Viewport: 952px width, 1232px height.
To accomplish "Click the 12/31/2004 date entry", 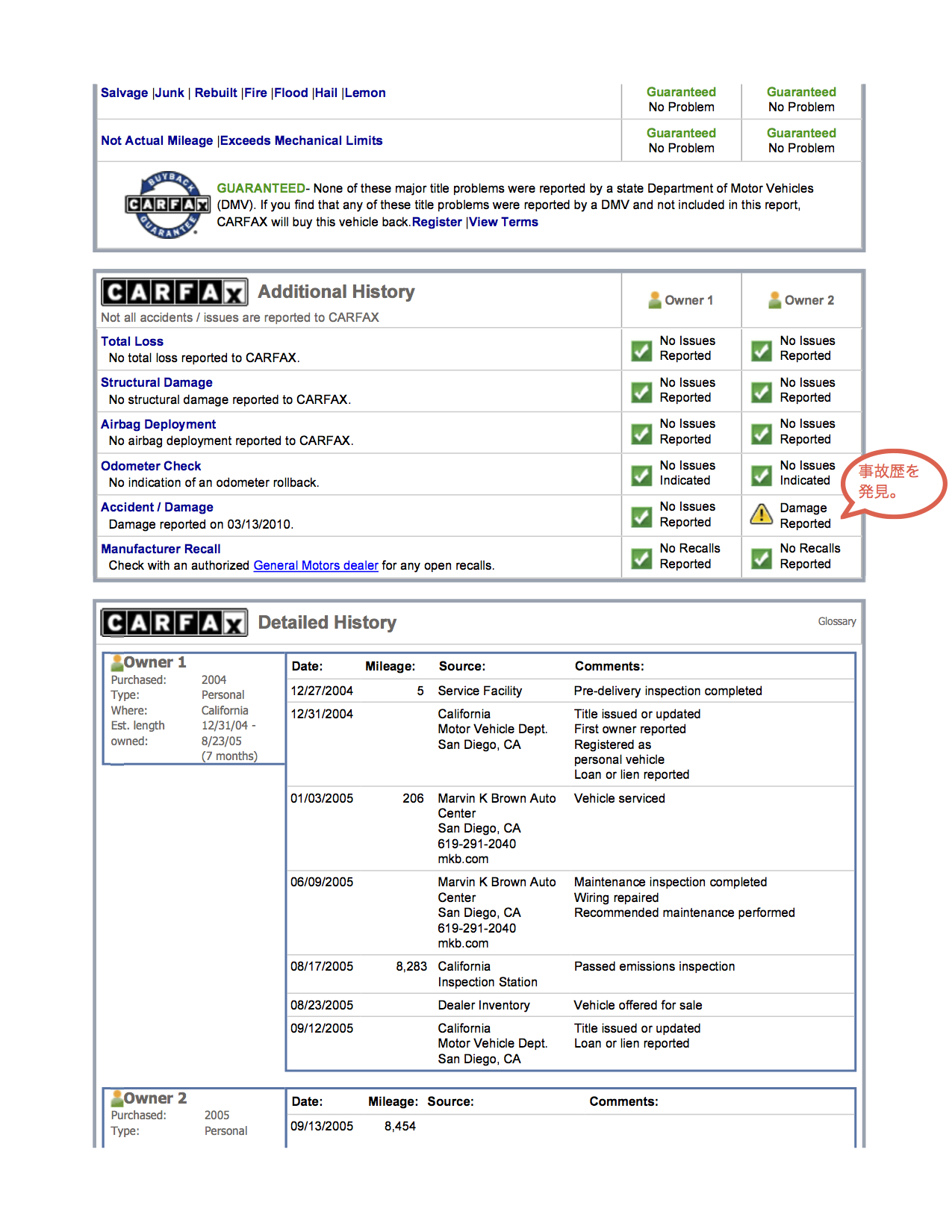I will point(322,715).
